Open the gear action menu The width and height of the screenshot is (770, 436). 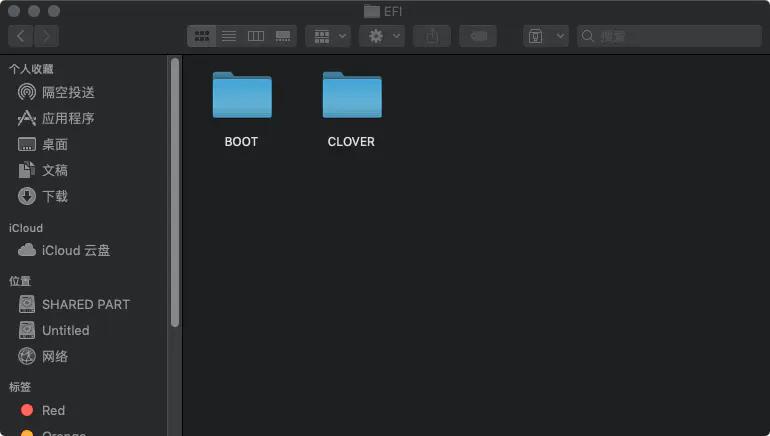382,36
